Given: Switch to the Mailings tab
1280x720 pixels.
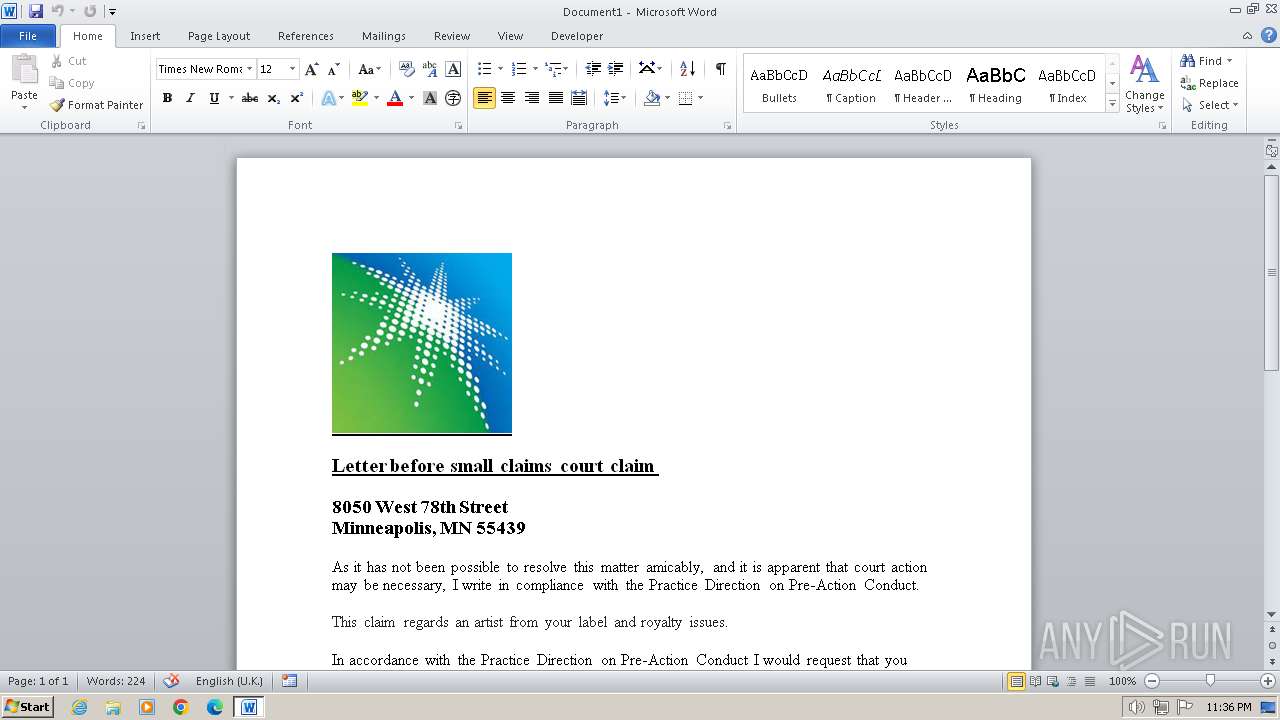Looking at the screenshot, I should pyautogui.click(x=384, y=36).
